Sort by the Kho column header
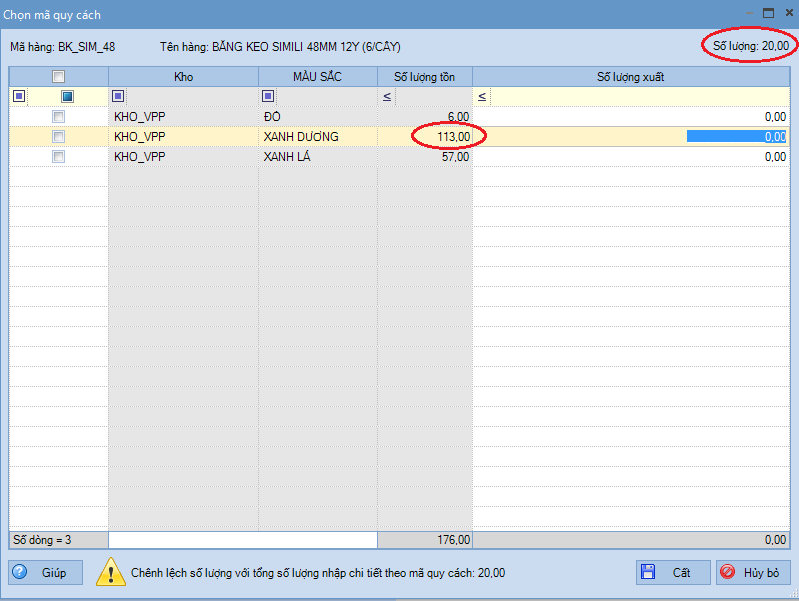Screen dimensions: 799x601 tap(183, 76)
